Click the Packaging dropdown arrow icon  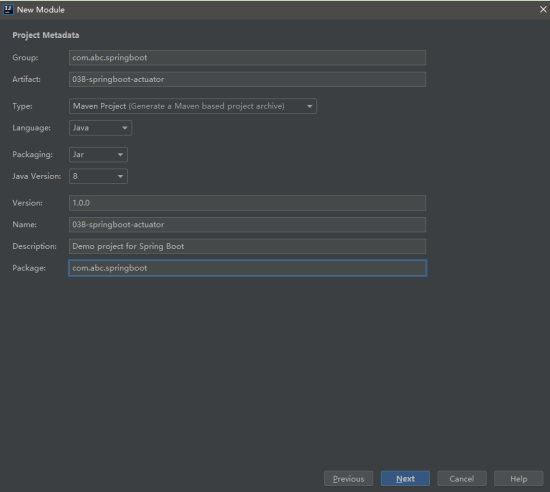pos(120,155)
